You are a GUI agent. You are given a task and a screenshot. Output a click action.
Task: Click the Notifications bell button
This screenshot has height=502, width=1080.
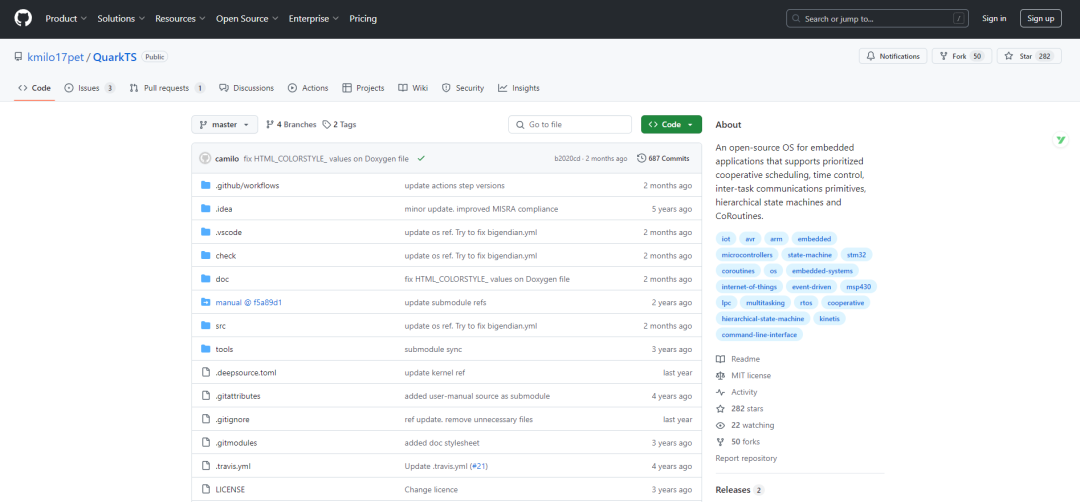click(892, 56)
